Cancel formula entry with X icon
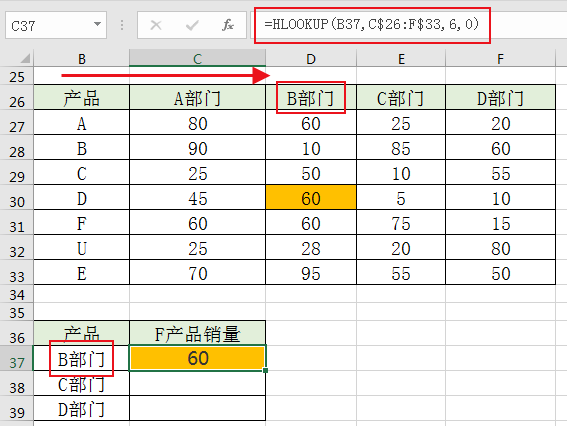Image resolution: width=567 pixels, height=426 pixels. click(156, 25)
